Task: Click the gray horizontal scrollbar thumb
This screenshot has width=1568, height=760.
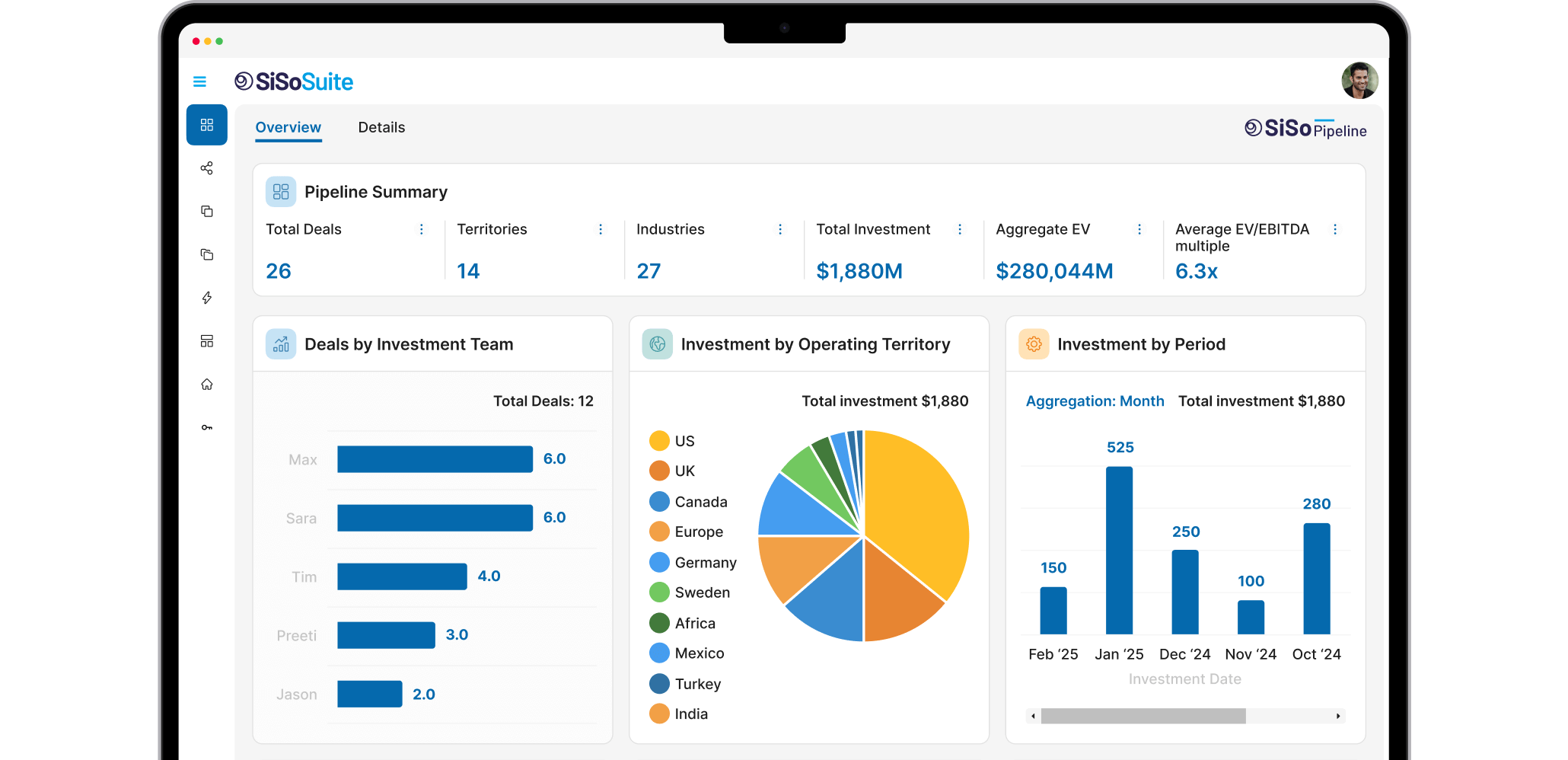Action: pyautogui.click(x=1143, y=716)
